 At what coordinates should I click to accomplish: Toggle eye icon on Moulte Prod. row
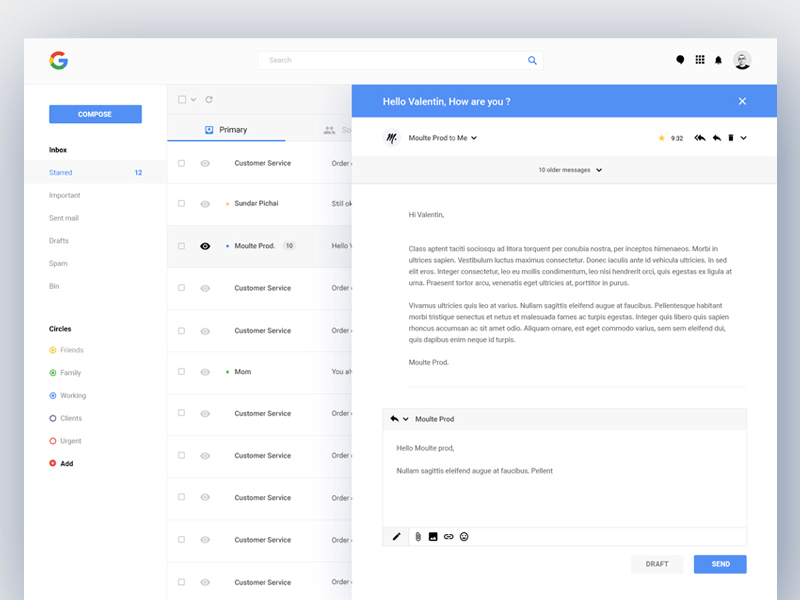click(205, 246)
